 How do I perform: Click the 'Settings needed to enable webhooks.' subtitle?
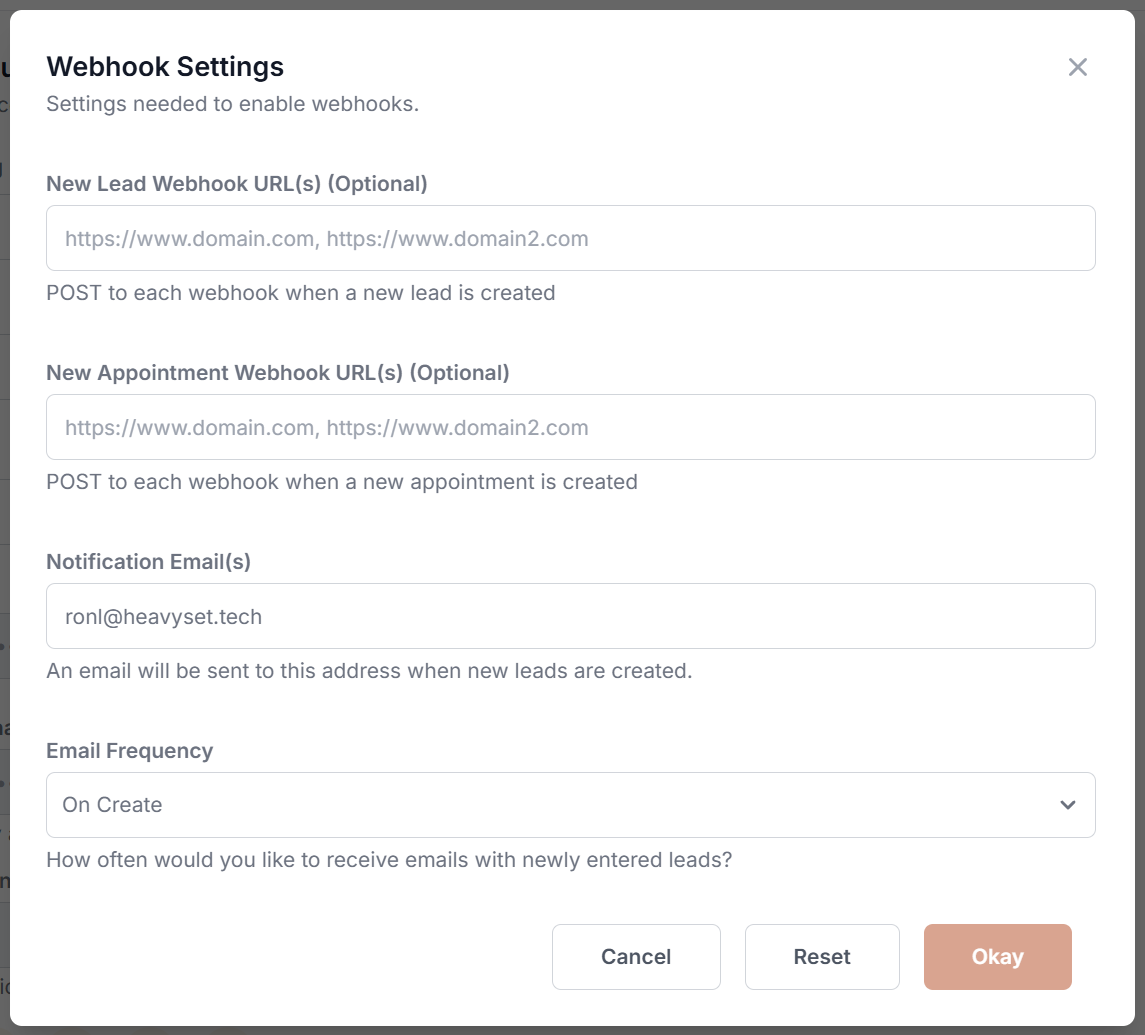point(232,104)
